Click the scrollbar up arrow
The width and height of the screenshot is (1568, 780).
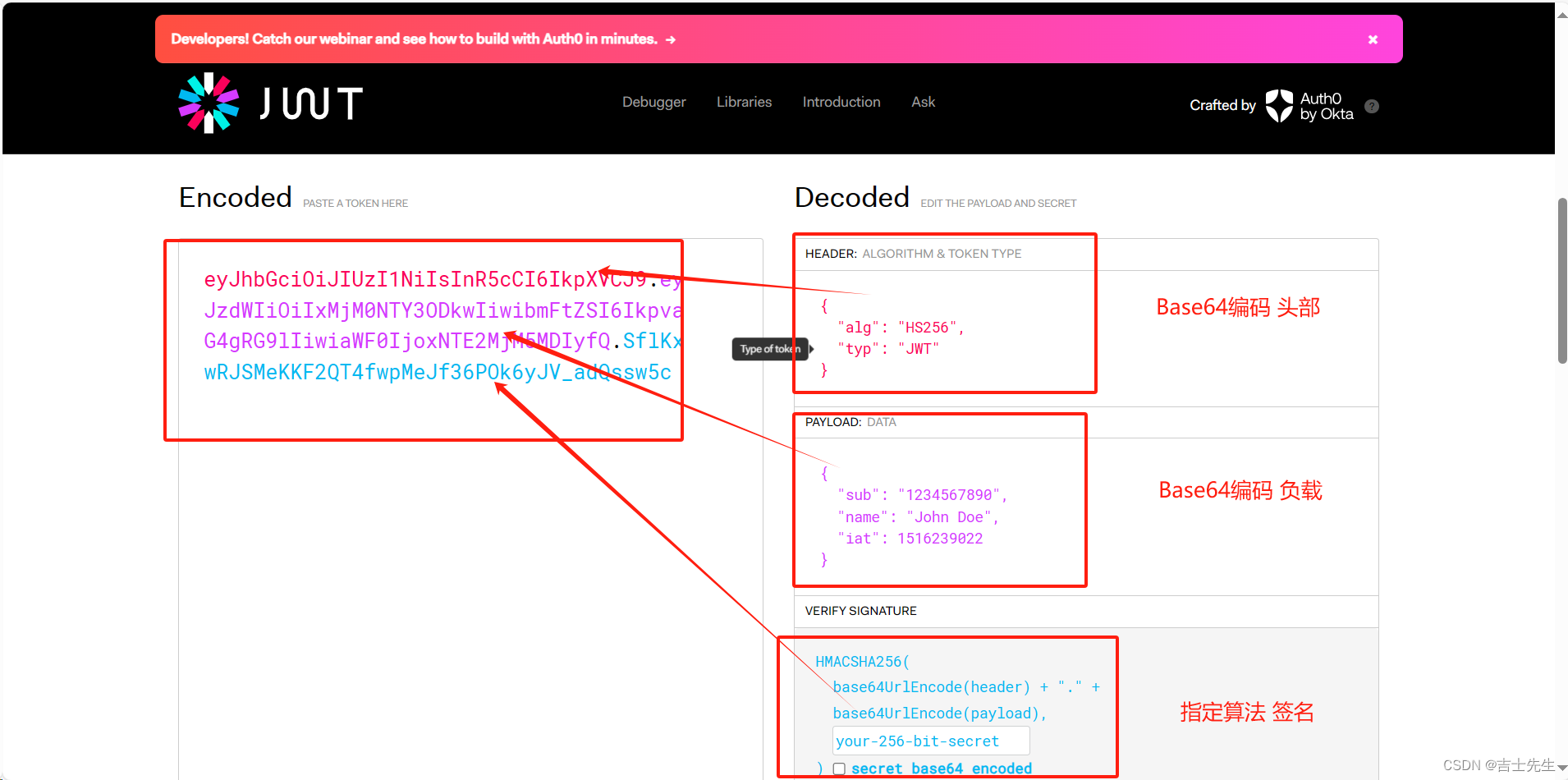[x=1561, y=14]
